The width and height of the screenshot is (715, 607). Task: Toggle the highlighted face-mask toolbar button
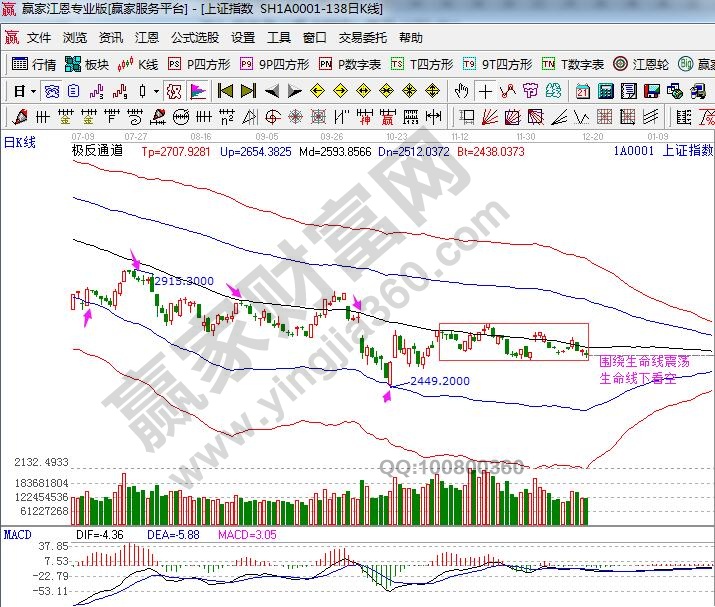point(174,91)
